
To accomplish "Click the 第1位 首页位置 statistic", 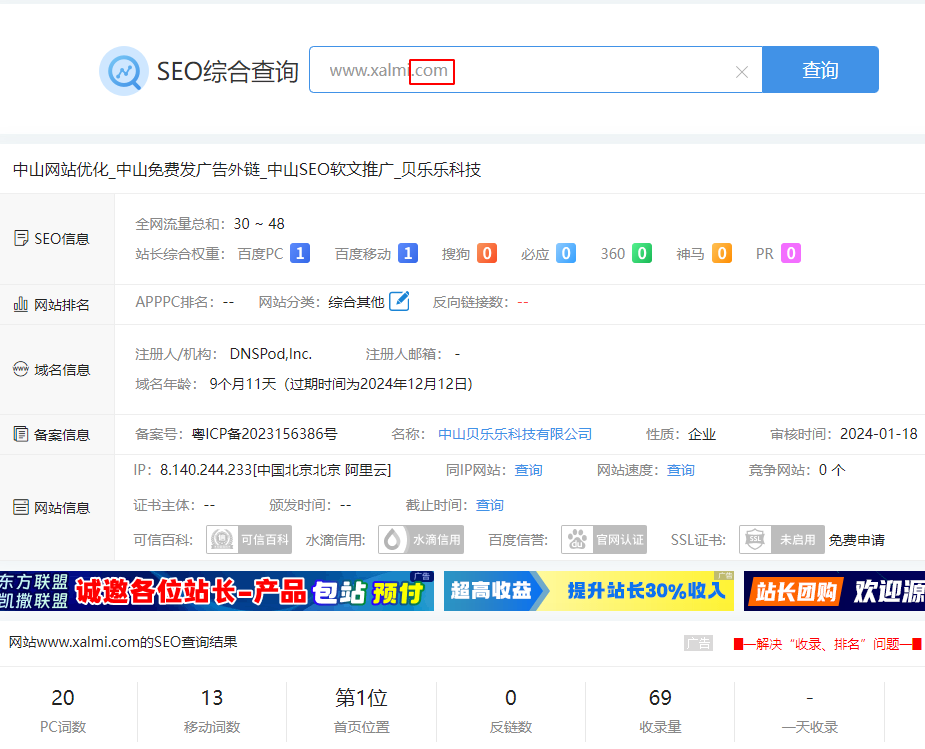I will pos(361,711).
